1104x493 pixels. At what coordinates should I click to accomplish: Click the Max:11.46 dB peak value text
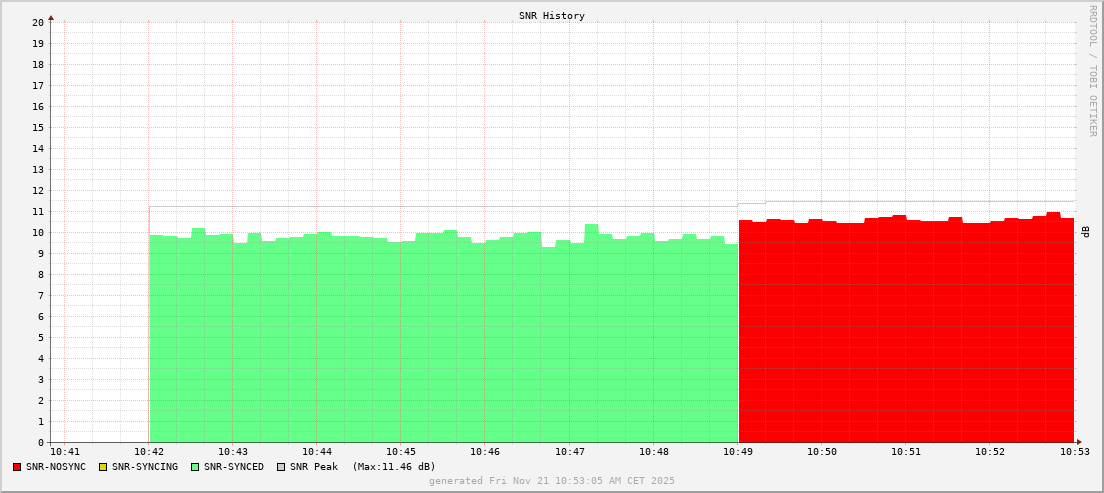[394, 467]
